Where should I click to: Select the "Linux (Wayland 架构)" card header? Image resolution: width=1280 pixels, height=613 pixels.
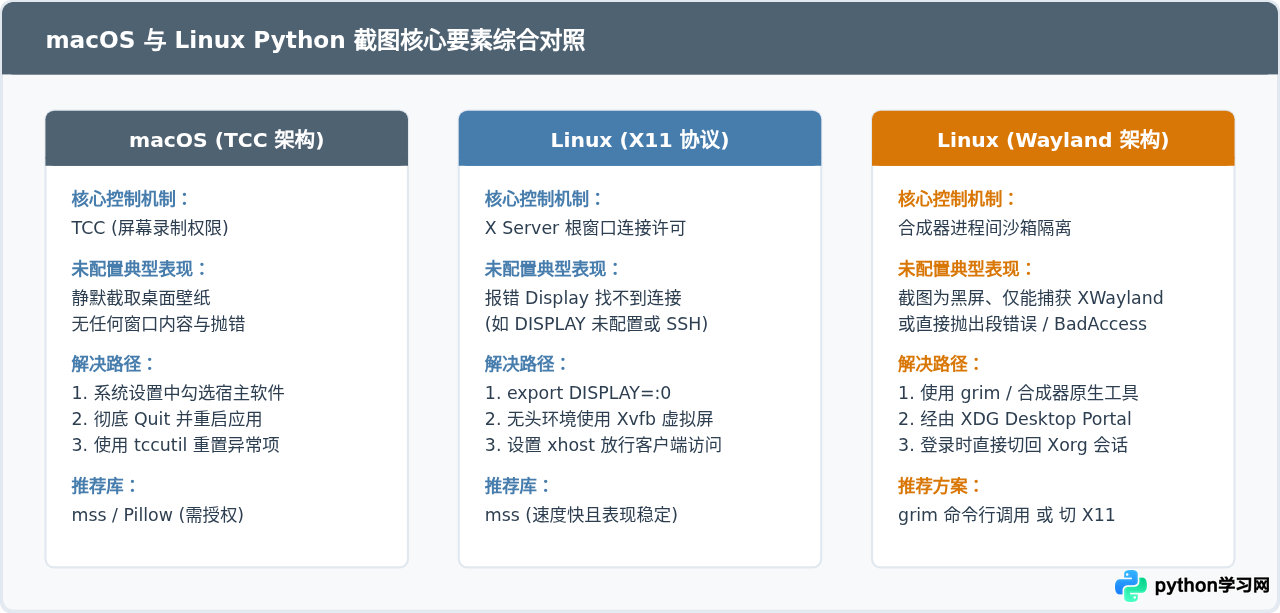click(x=1053, y=139)
